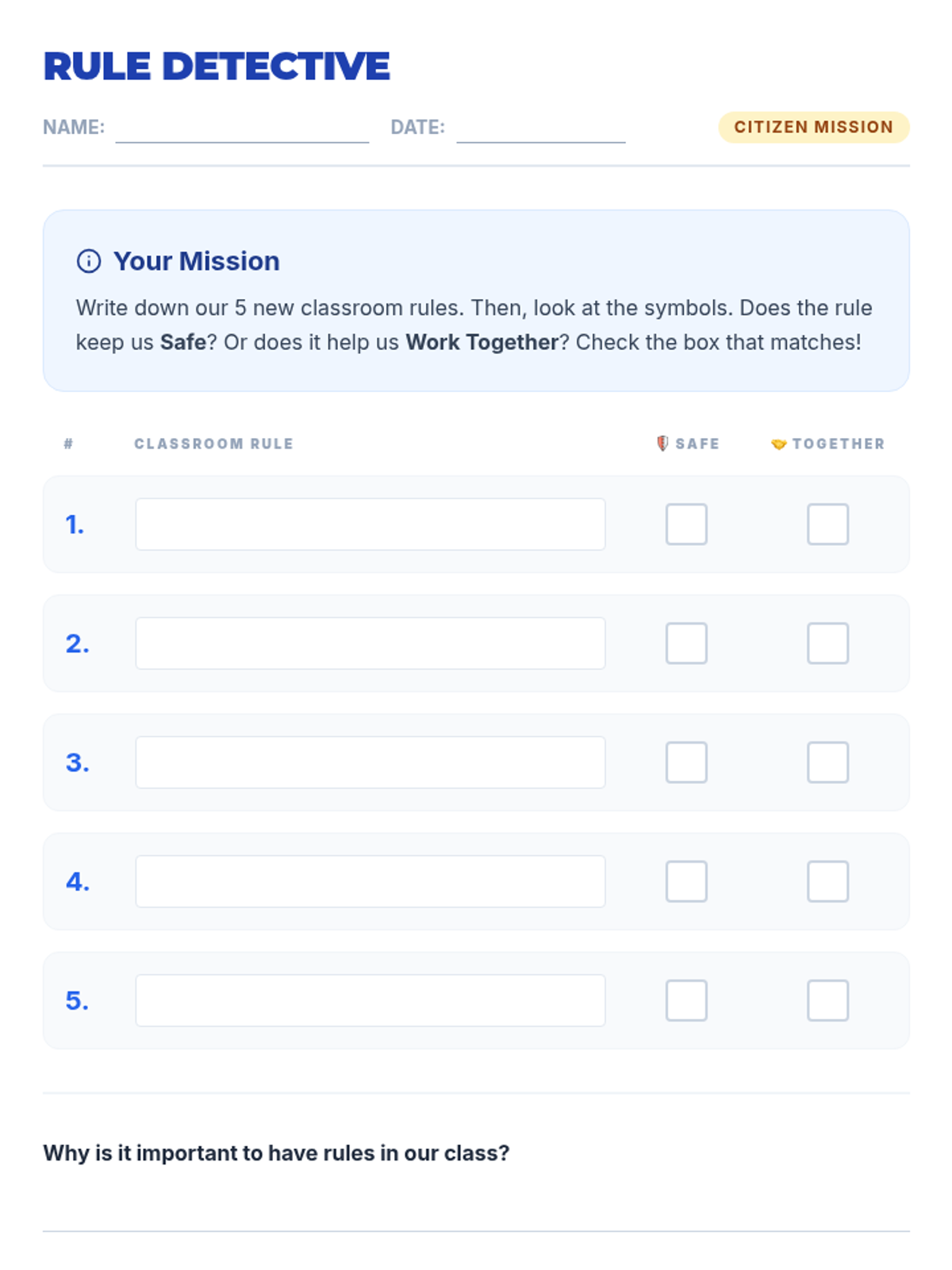Click the info icon beside Your Mission
Image resolution: width=952 pixels, height=1270 pixels.
click(89, 261)
